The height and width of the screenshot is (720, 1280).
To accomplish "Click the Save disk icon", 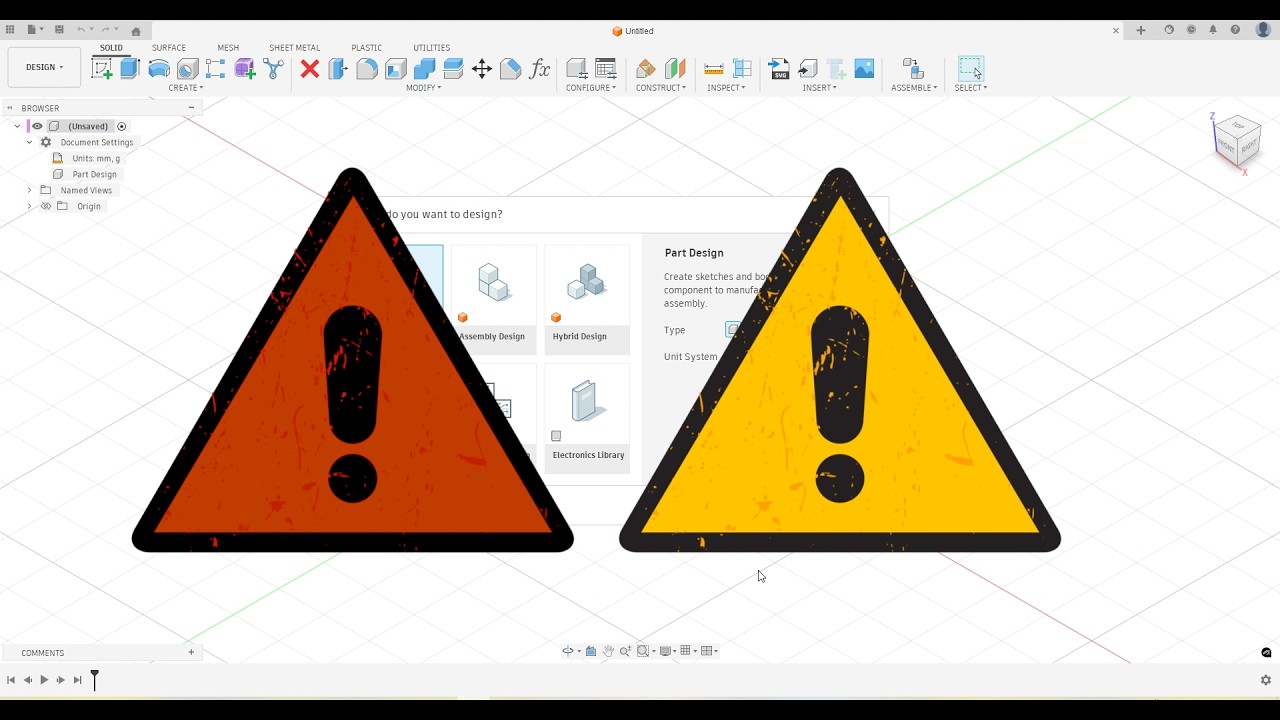I will click(59, 30).
